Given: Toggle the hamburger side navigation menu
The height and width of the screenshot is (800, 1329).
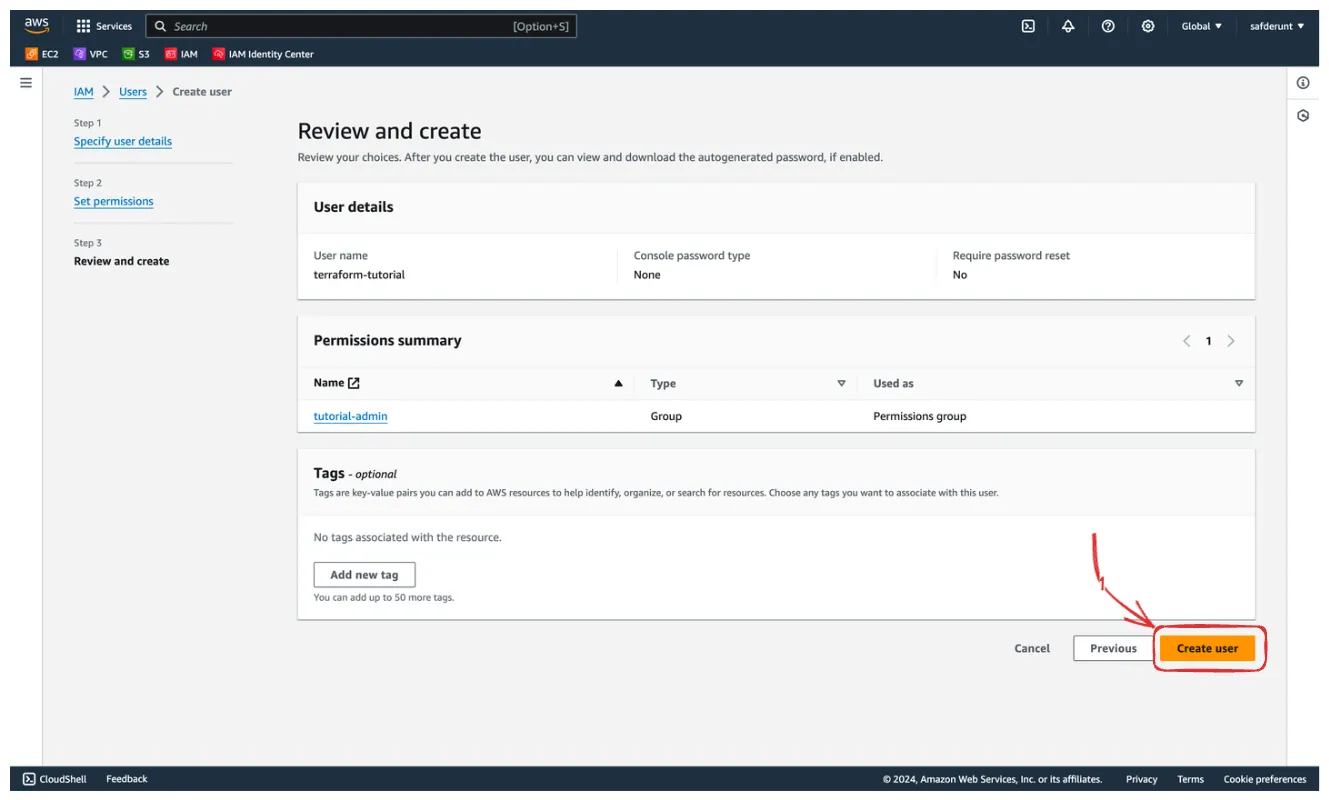Looking at the screenshot, I should click(x=26, y=83).
